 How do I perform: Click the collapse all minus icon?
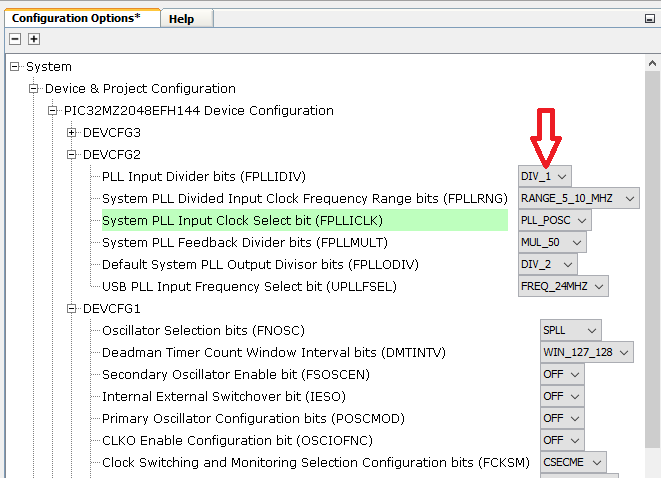tap(15, 38)
